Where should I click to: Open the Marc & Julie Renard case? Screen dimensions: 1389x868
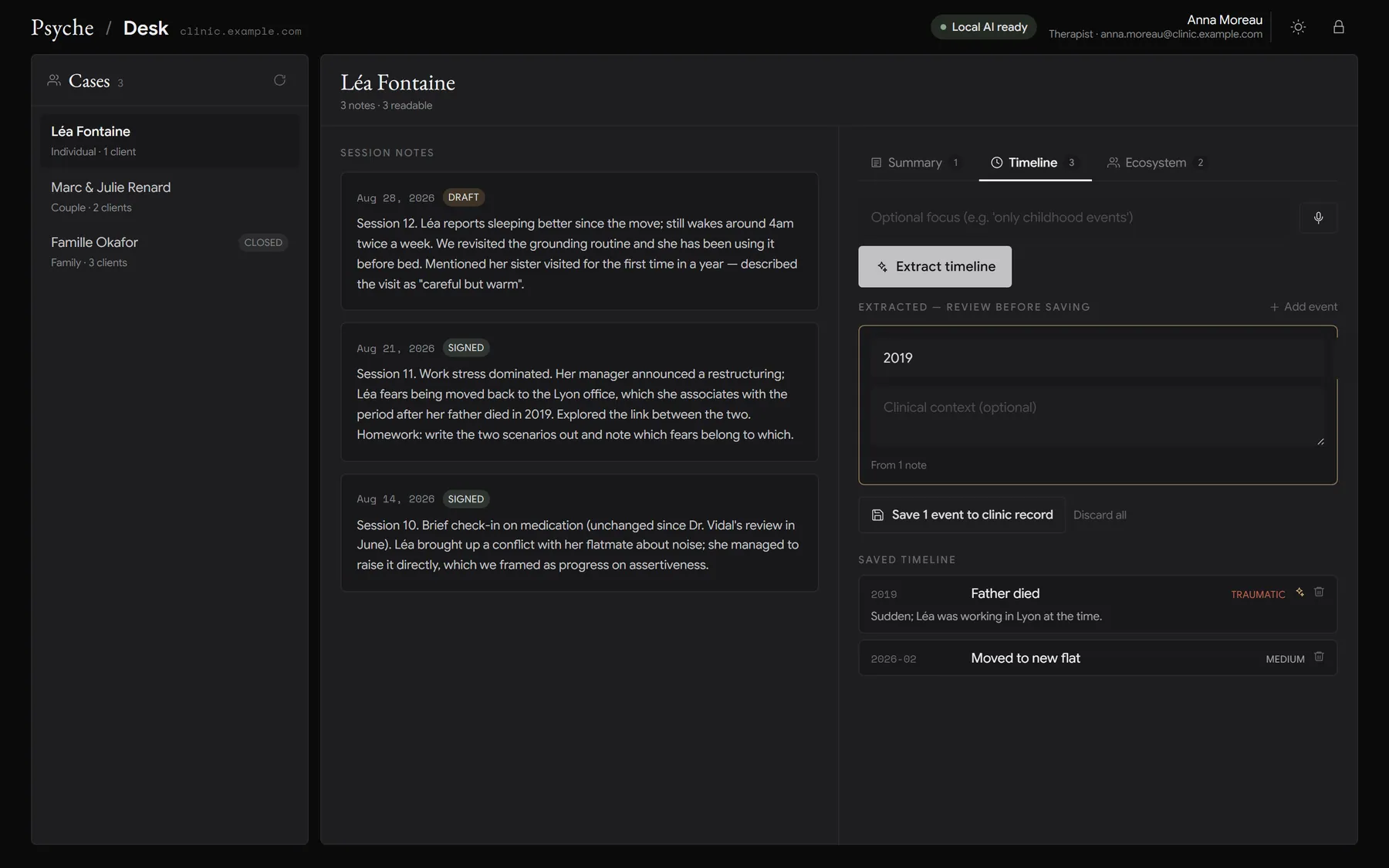pos(170,197)
